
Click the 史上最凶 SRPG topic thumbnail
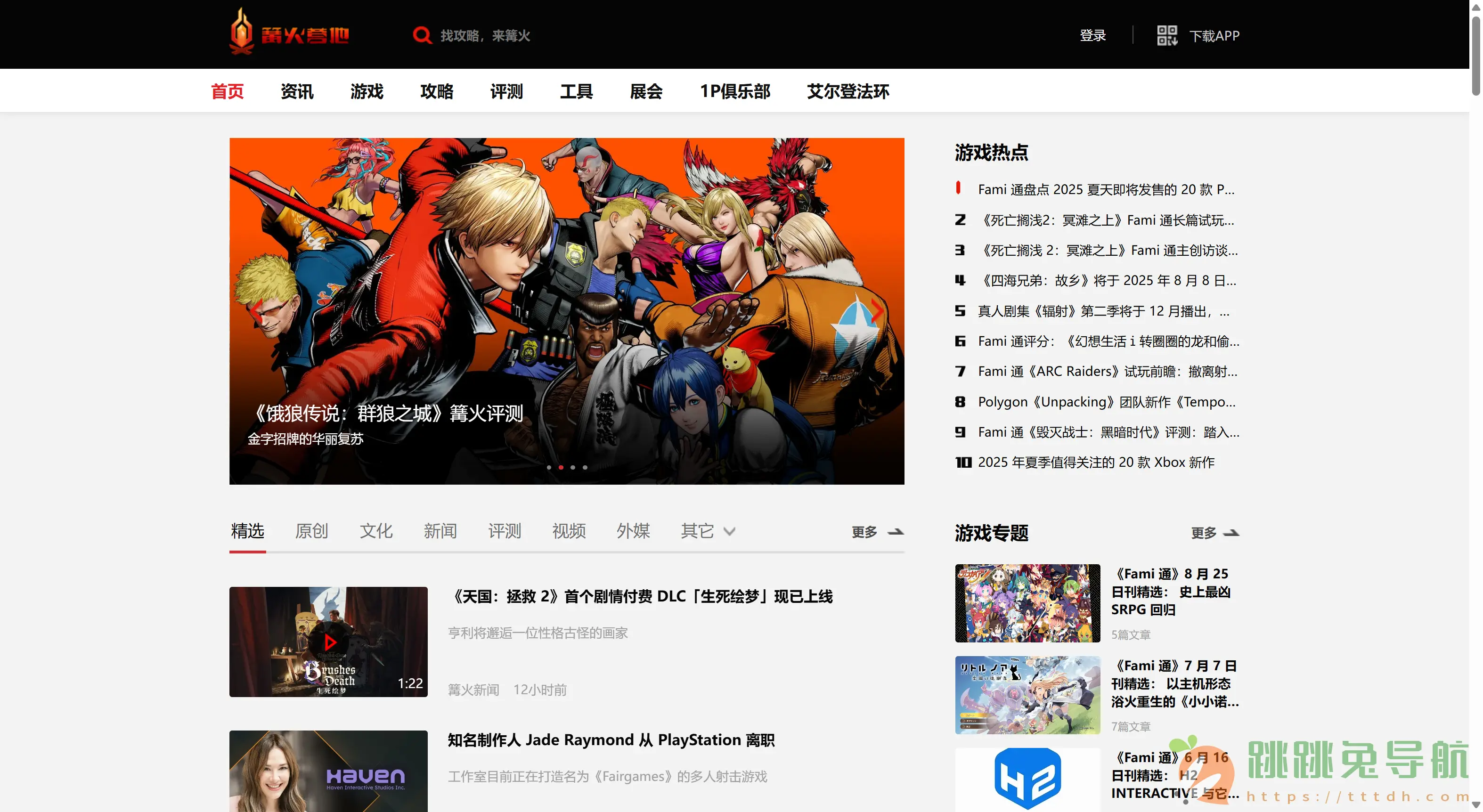pyautogui.click(x=1027, y=602)
